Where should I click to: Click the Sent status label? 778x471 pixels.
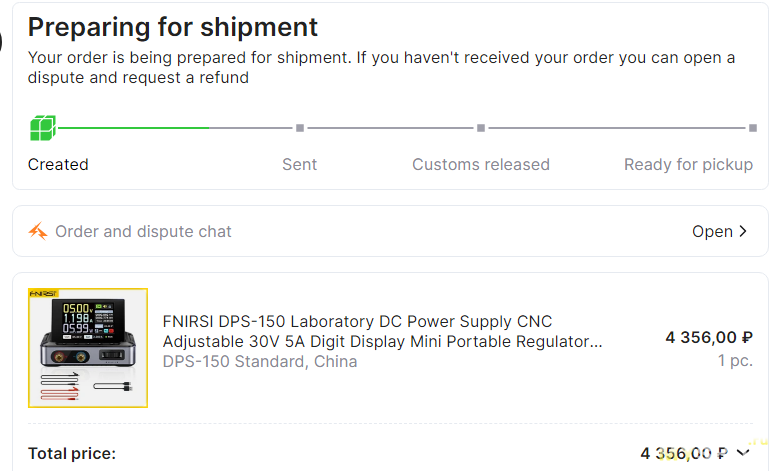(x=300, y=164)
